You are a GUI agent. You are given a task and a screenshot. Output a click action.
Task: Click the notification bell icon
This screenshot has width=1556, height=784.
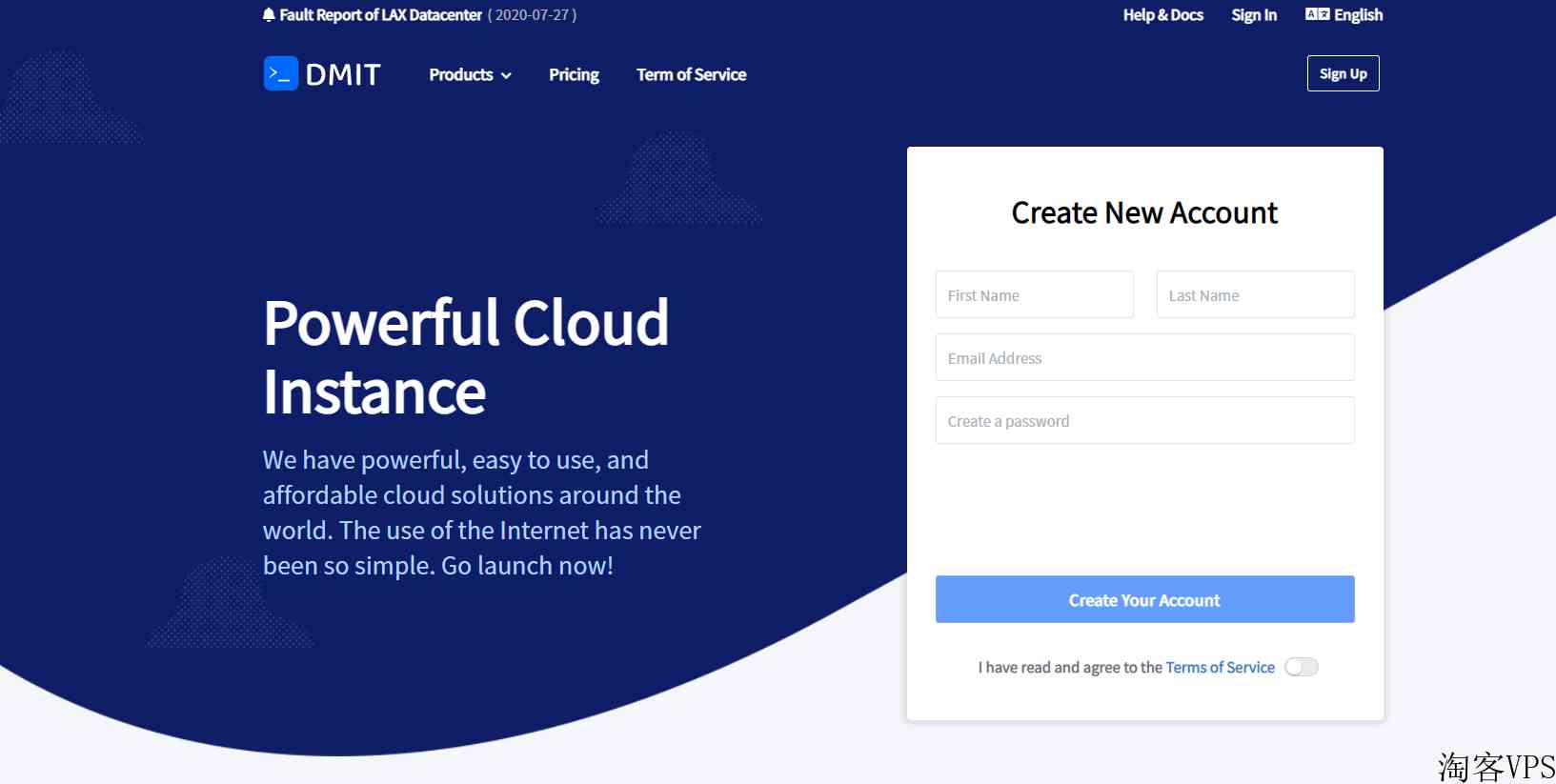269,15
